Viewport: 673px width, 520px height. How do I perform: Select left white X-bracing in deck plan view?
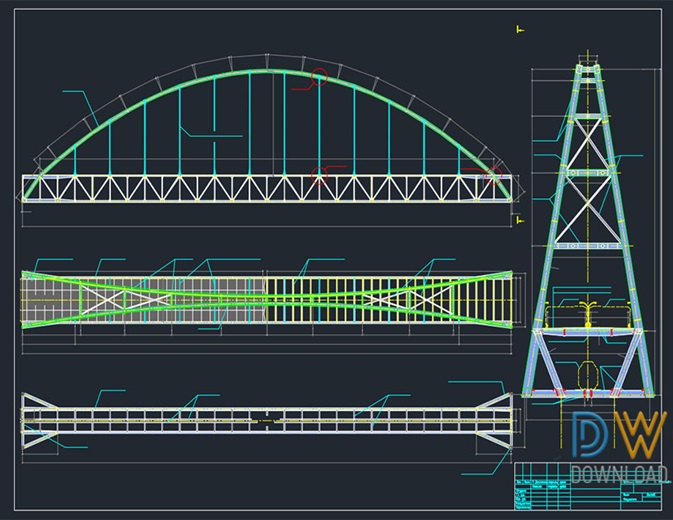[126, 300]
